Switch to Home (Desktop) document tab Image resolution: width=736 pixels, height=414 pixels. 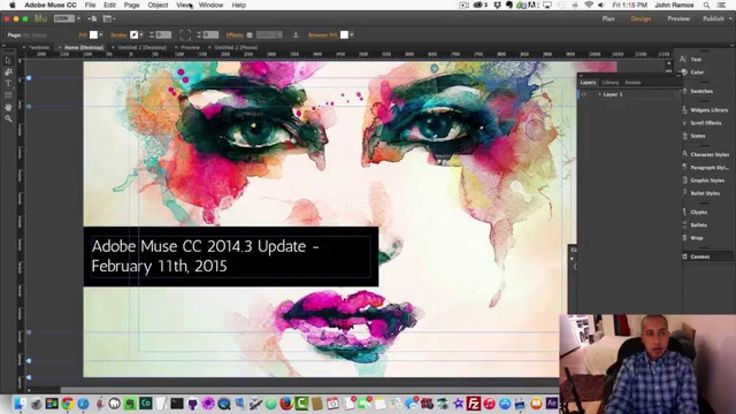click(x=84, y=47)
